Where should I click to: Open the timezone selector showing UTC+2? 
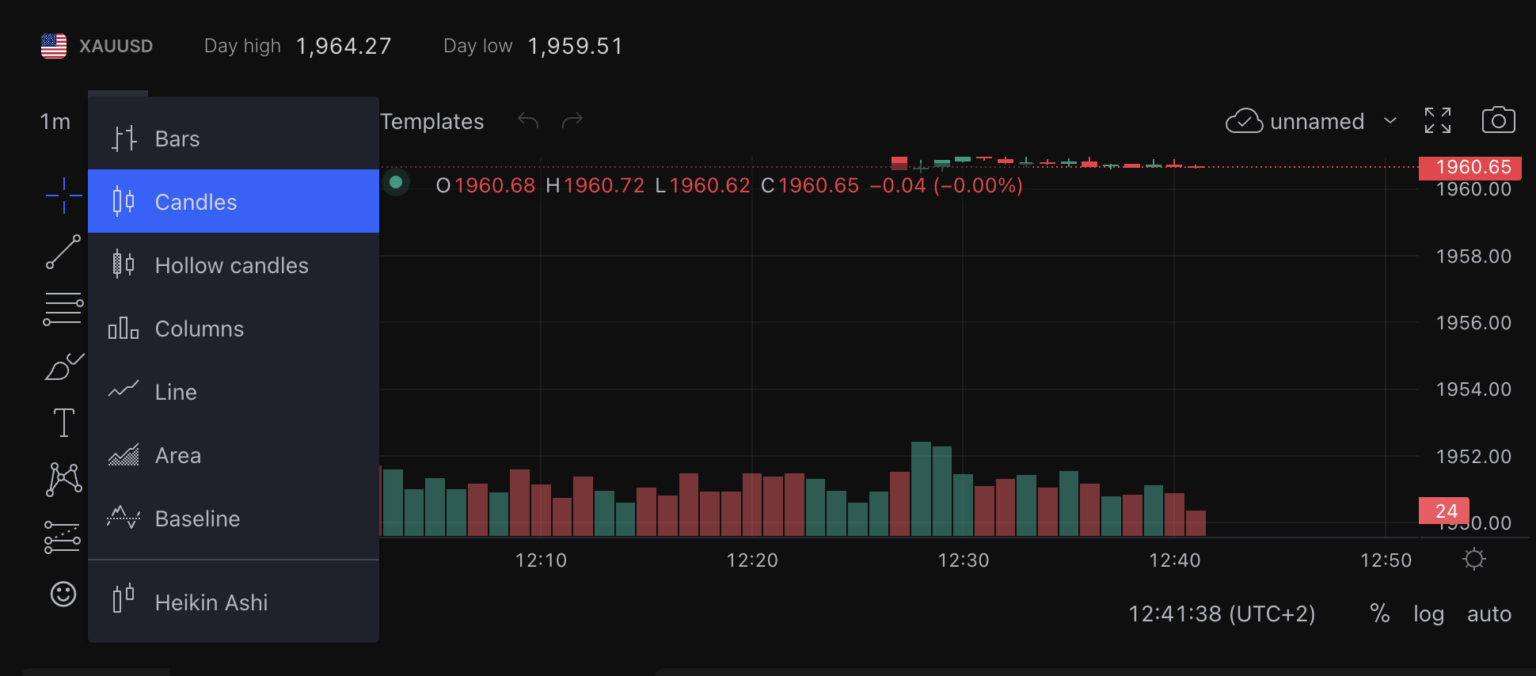pyautogui.click(x=1221, y=613)
